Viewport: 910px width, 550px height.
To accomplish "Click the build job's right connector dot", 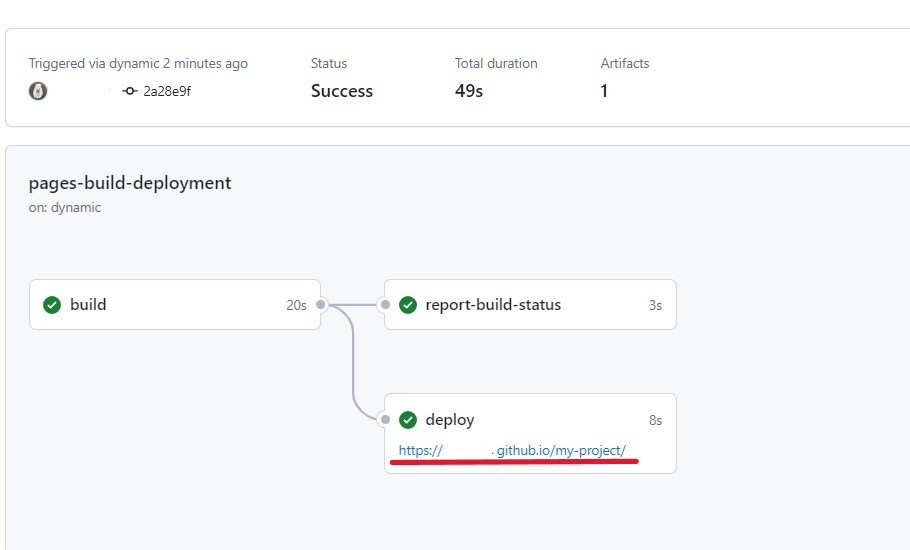I will coord(321,305).
